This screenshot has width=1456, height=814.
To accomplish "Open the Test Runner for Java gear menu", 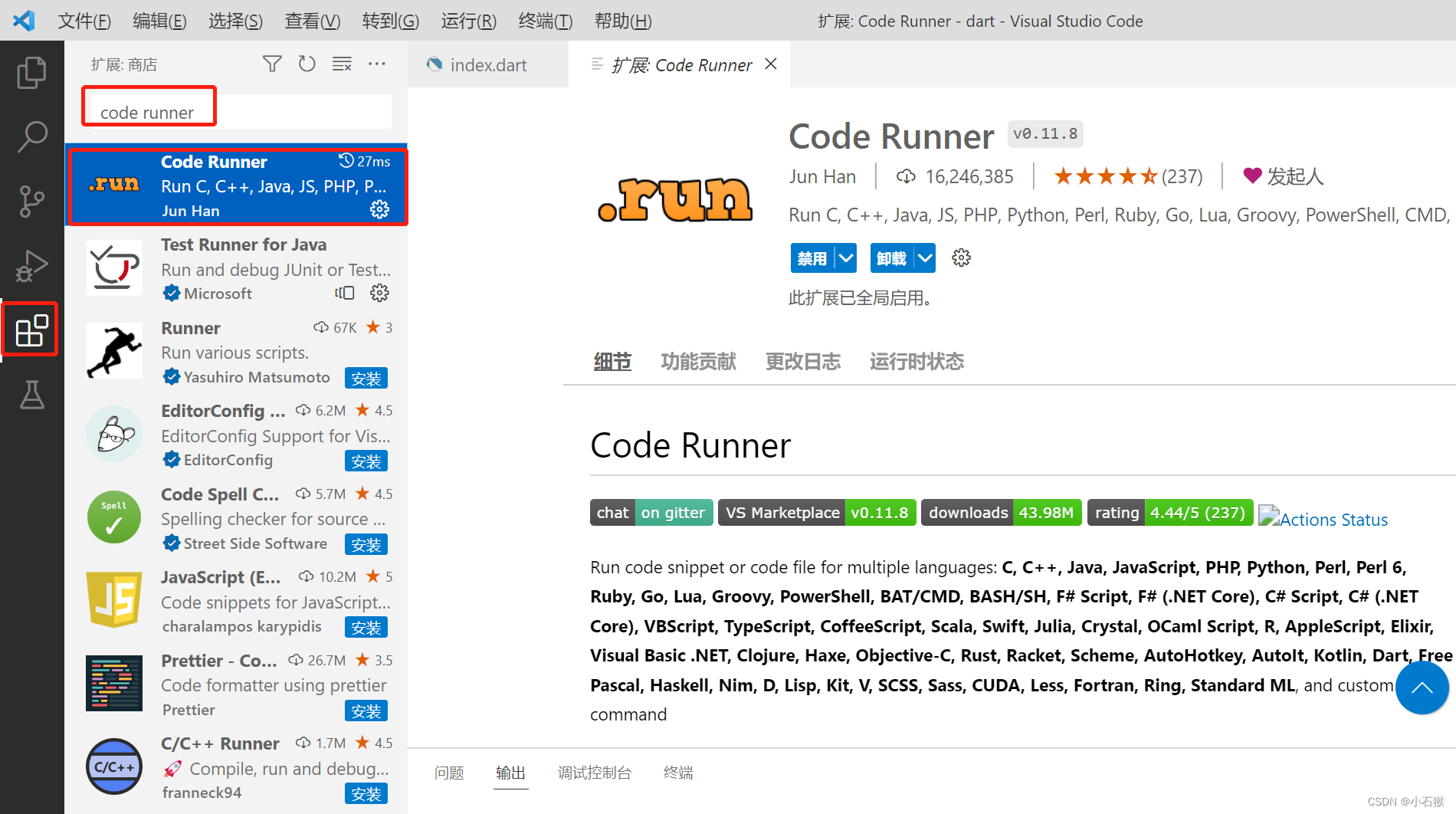I will 379,293.
